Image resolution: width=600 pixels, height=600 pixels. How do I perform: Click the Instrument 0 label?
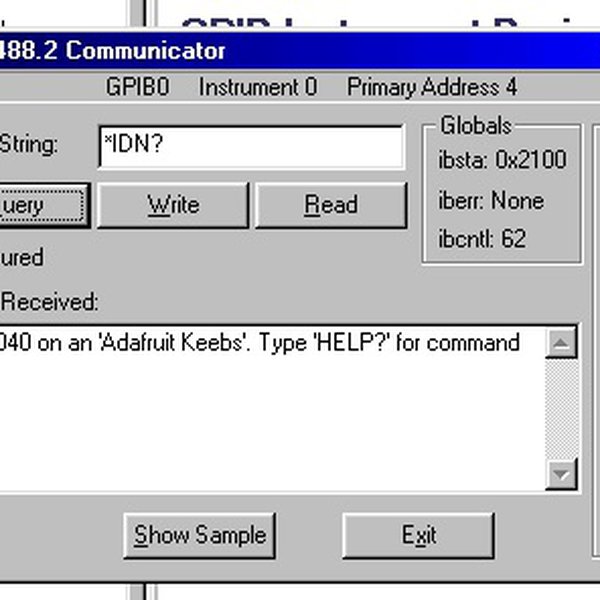(x=257, y=87)
